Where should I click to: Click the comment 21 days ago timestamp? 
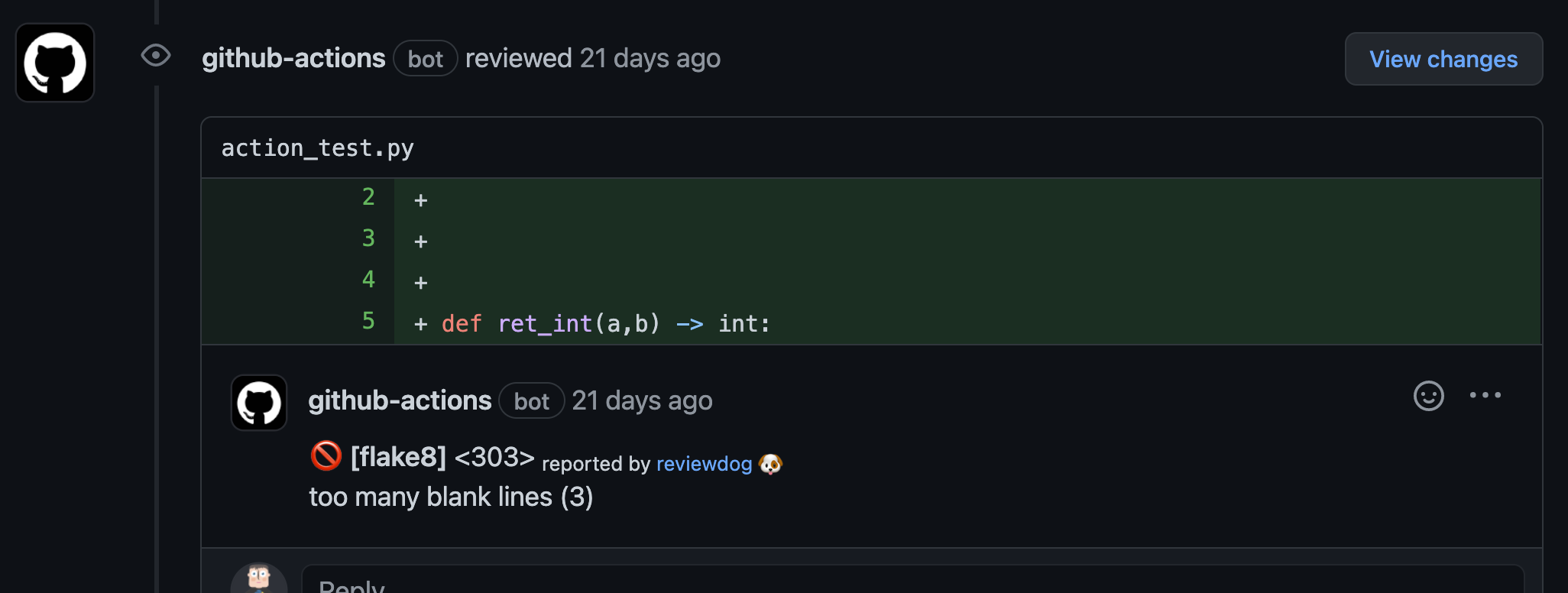[642, 400]
